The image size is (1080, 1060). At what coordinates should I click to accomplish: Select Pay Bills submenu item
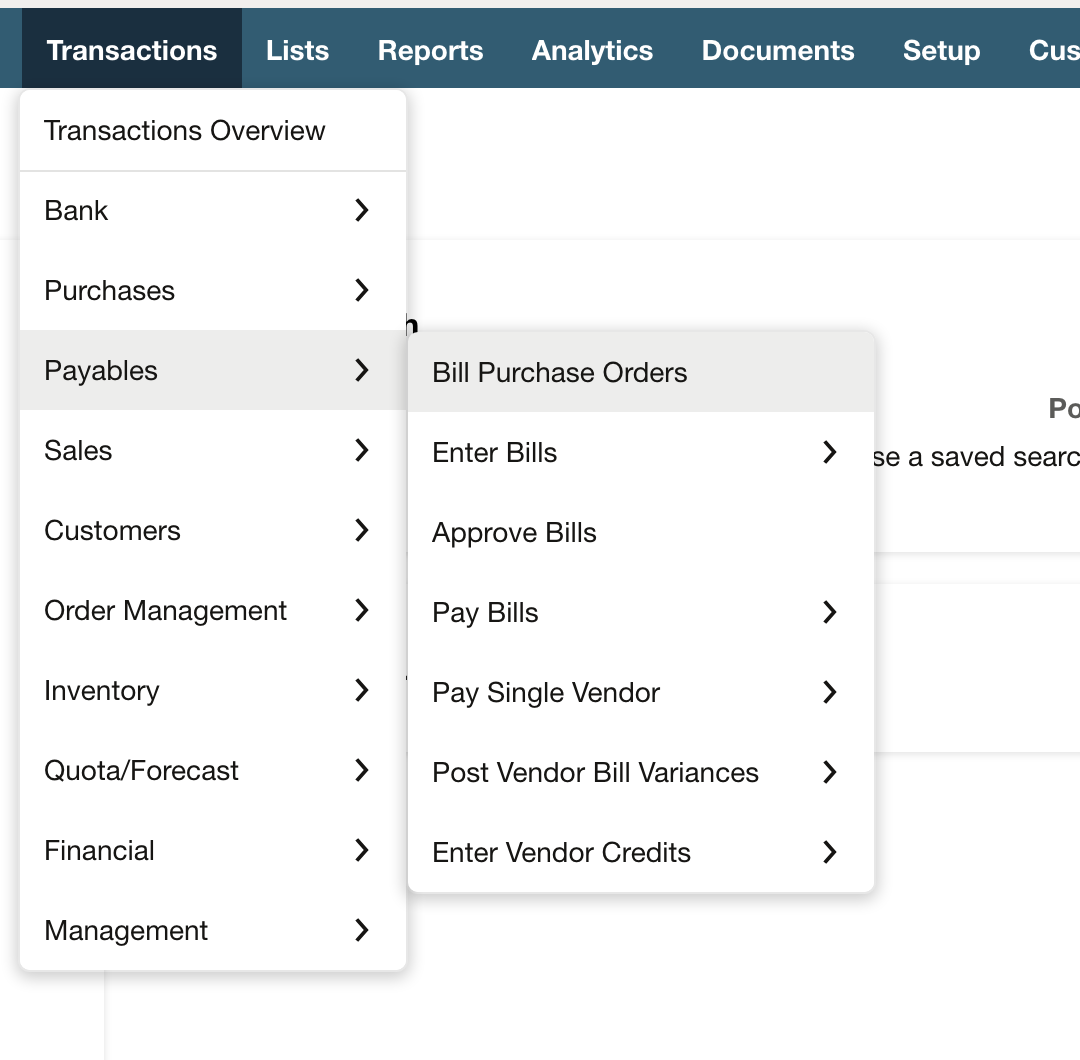(641, 612)
